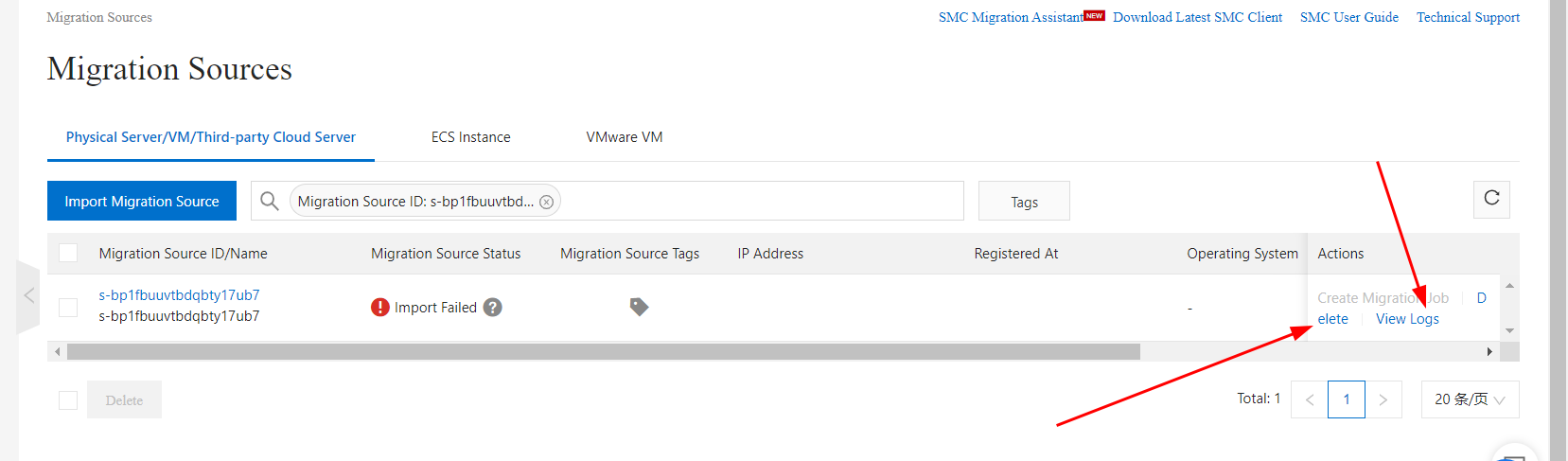Toggle the select-all checkbox in table header

pyautogui.click(x=68, y=253)
